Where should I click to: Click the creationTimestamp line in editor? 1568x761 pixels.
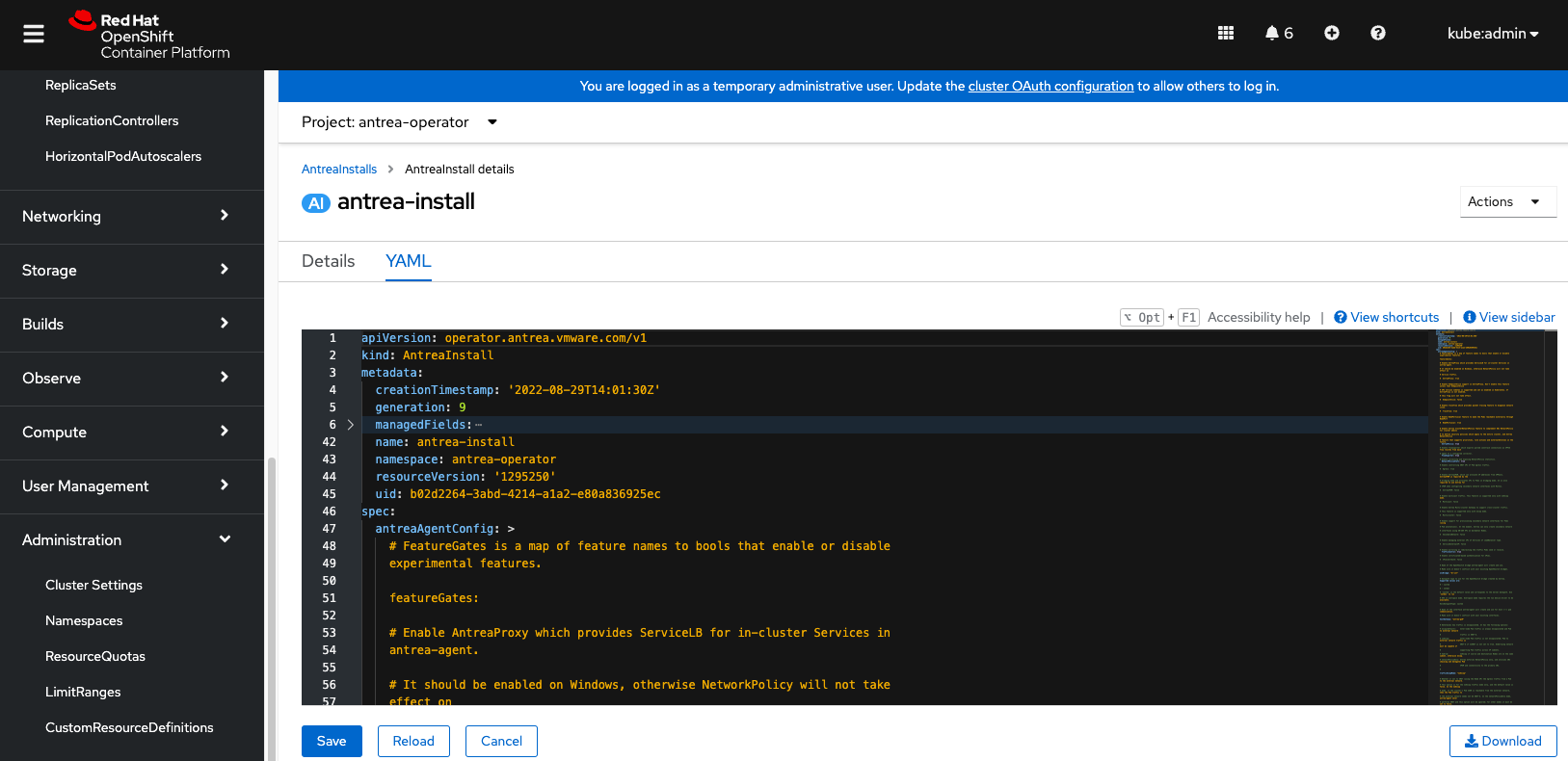pos(518,390)
